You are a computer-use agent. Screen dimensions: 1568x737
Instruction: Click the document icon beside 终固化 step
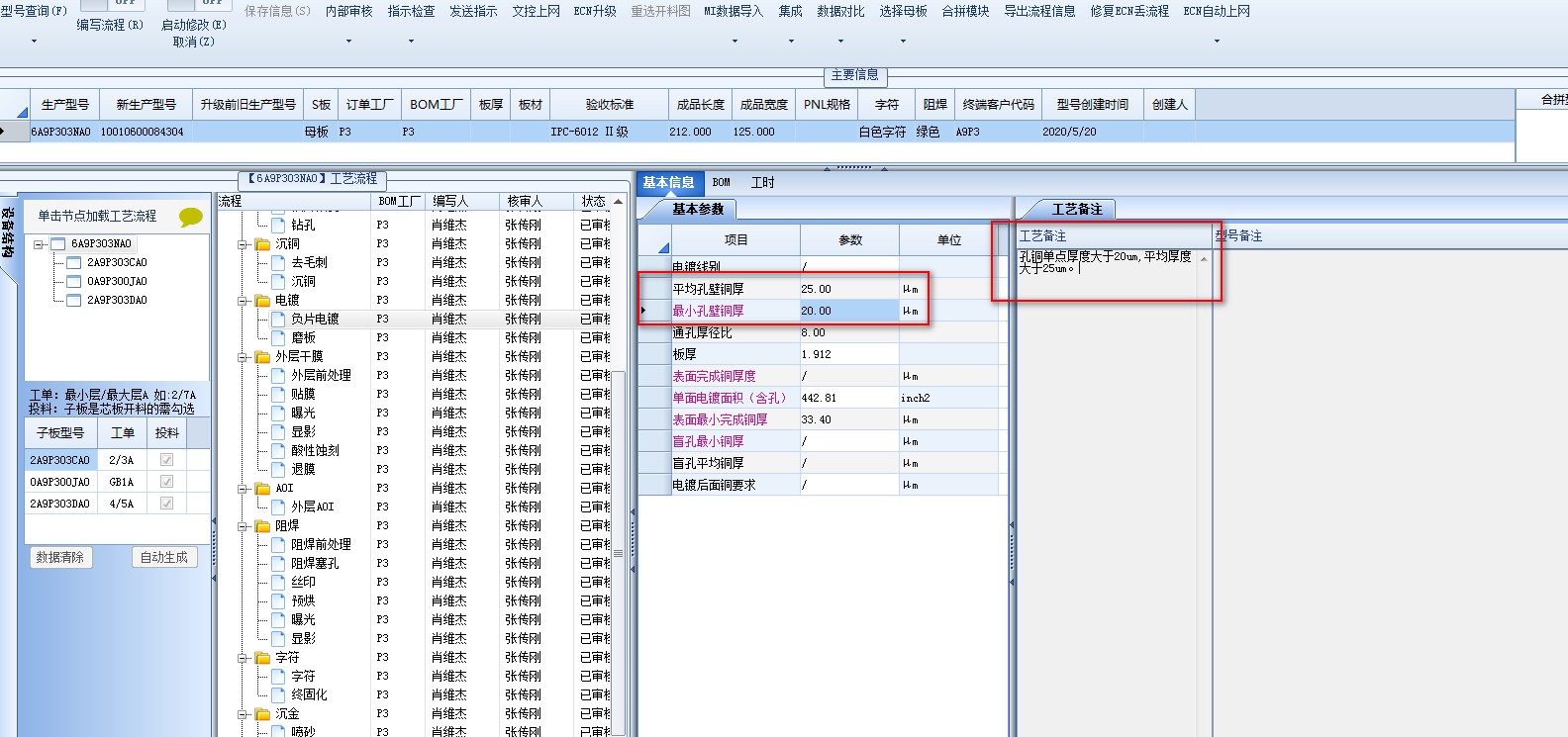click(x=278, y=695)
